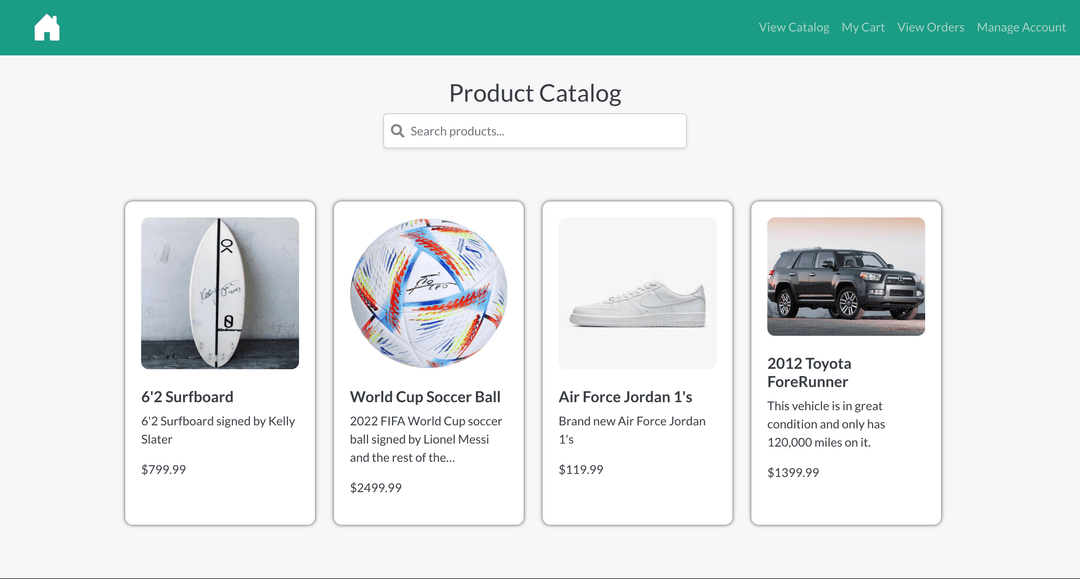
Task: Open the World Cup Soccer Ball image
Action: click(428, 293)
